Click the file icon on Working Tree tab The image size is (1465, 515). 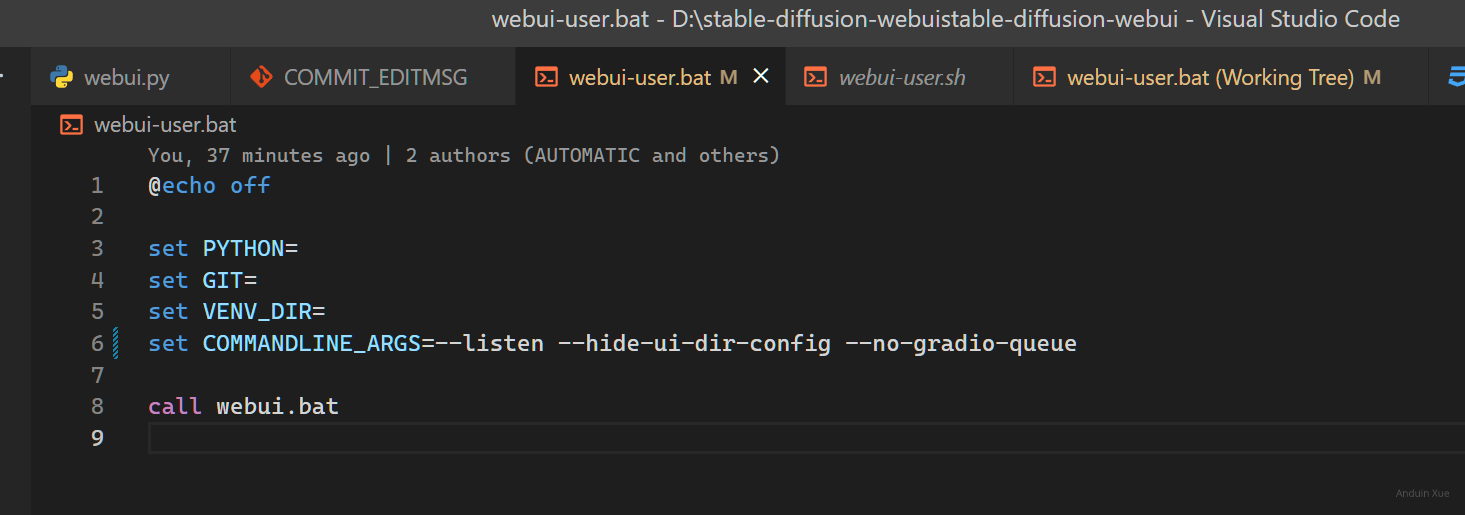point(1044,78)
